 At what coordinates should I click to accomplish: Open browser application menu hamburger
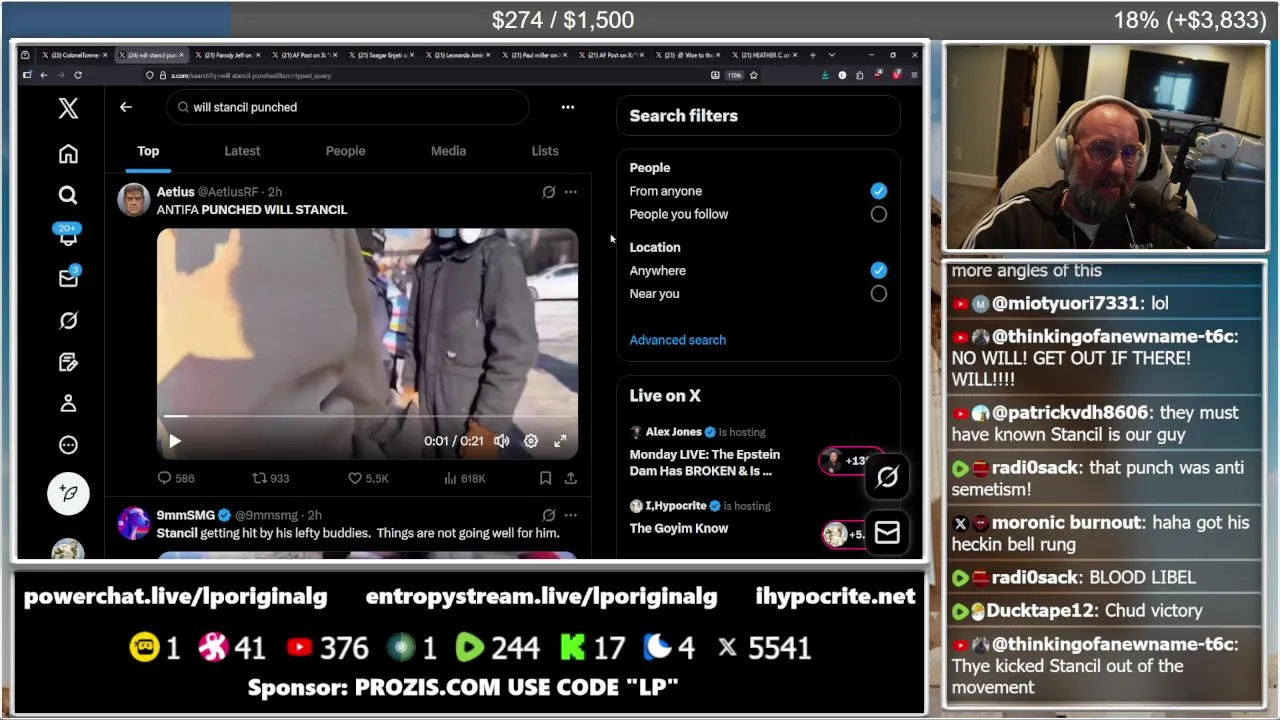[x=914, y=75]
